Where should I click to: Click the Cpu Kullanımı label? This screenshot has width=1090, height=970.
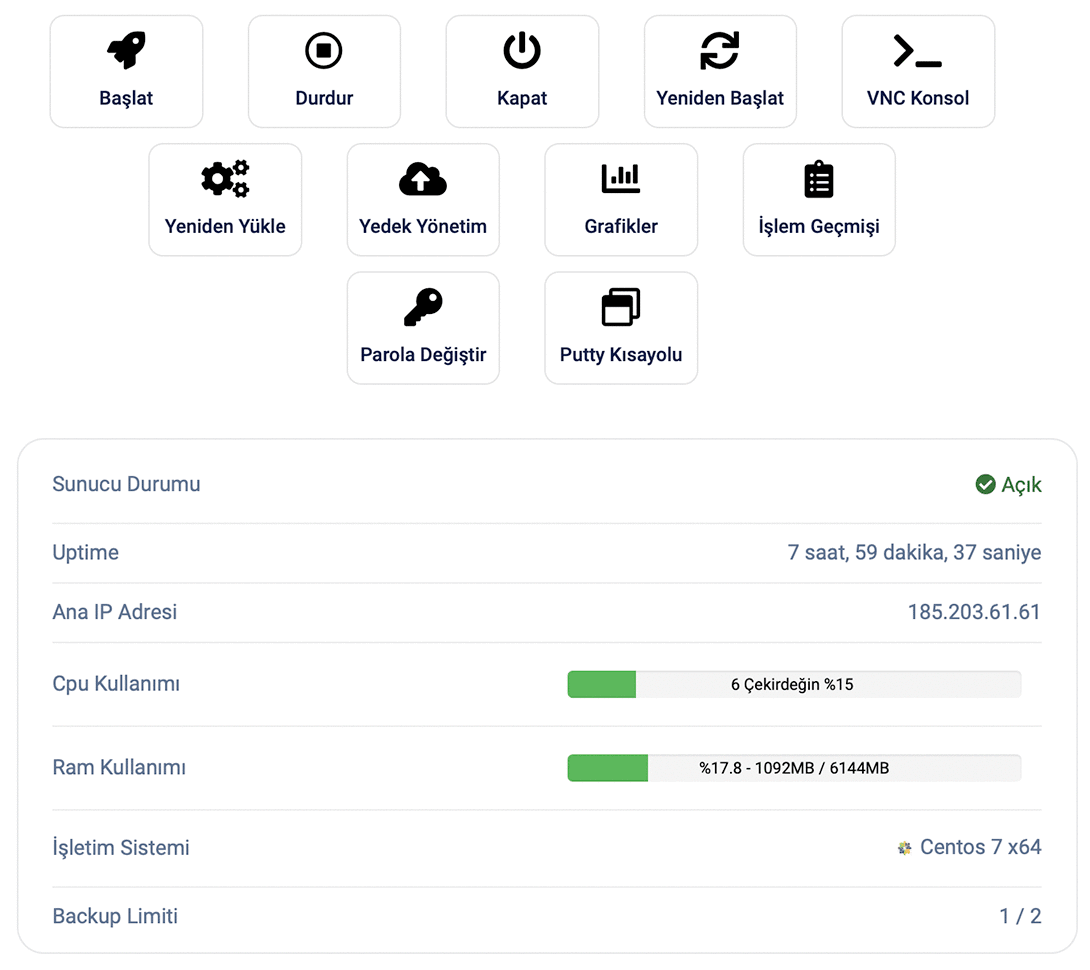(x=116, y=684)
